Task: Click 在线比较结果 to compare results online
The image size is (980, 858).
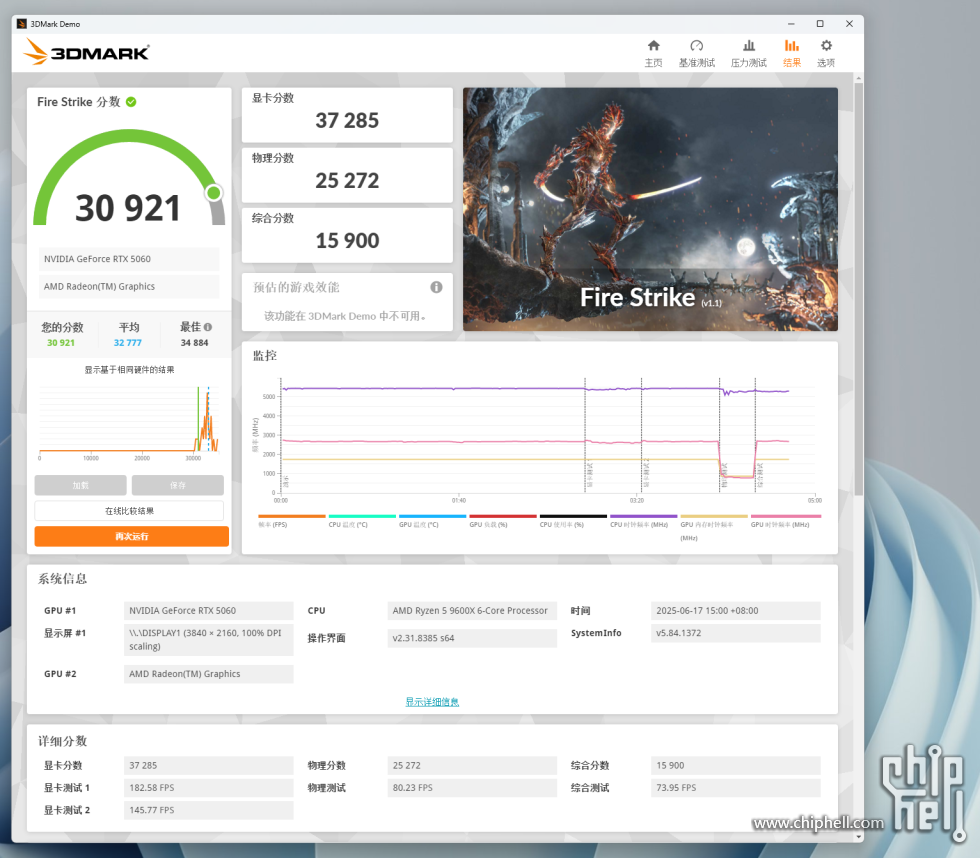Action: (x=129, y=511)
